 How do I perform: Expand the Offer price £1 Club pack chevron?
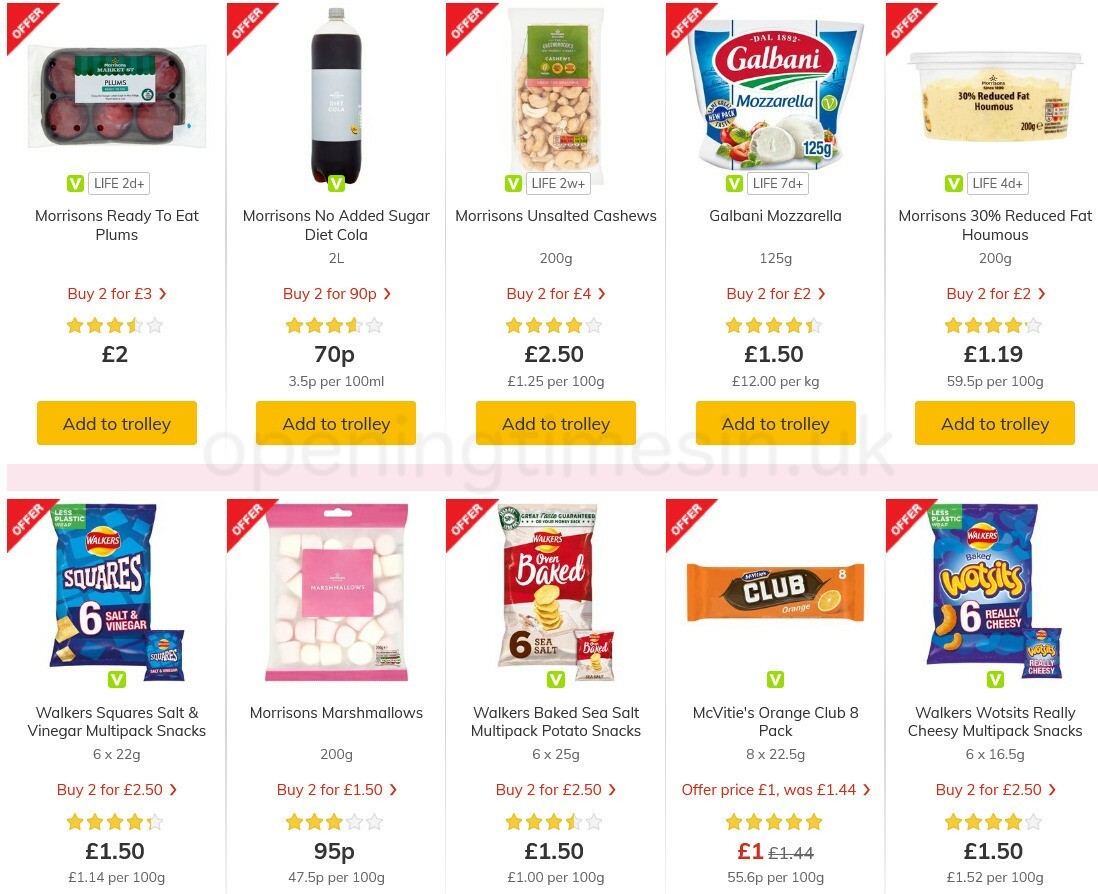866,789
